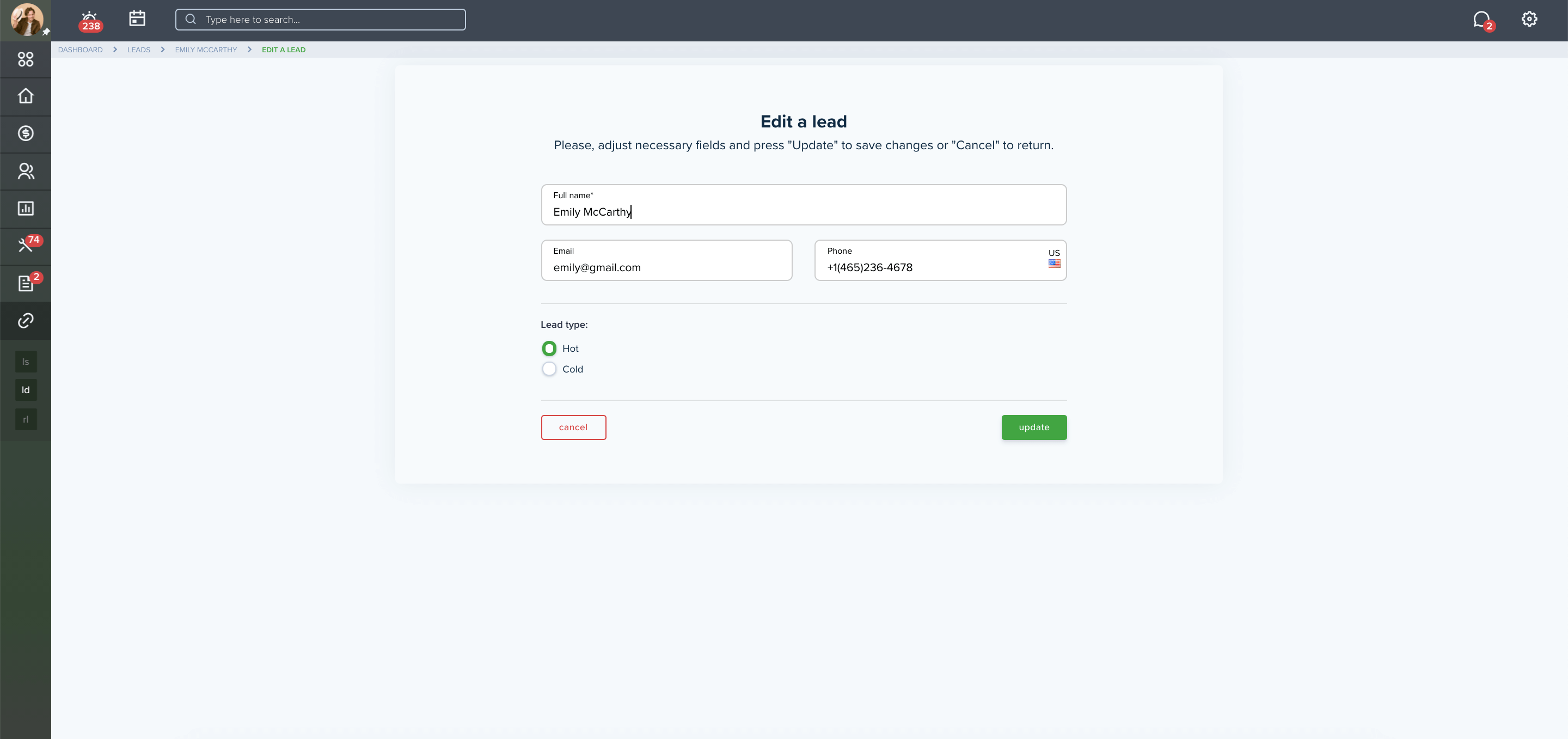
Task: Open alerts icon with 238 badge
Action: [90, 21]
